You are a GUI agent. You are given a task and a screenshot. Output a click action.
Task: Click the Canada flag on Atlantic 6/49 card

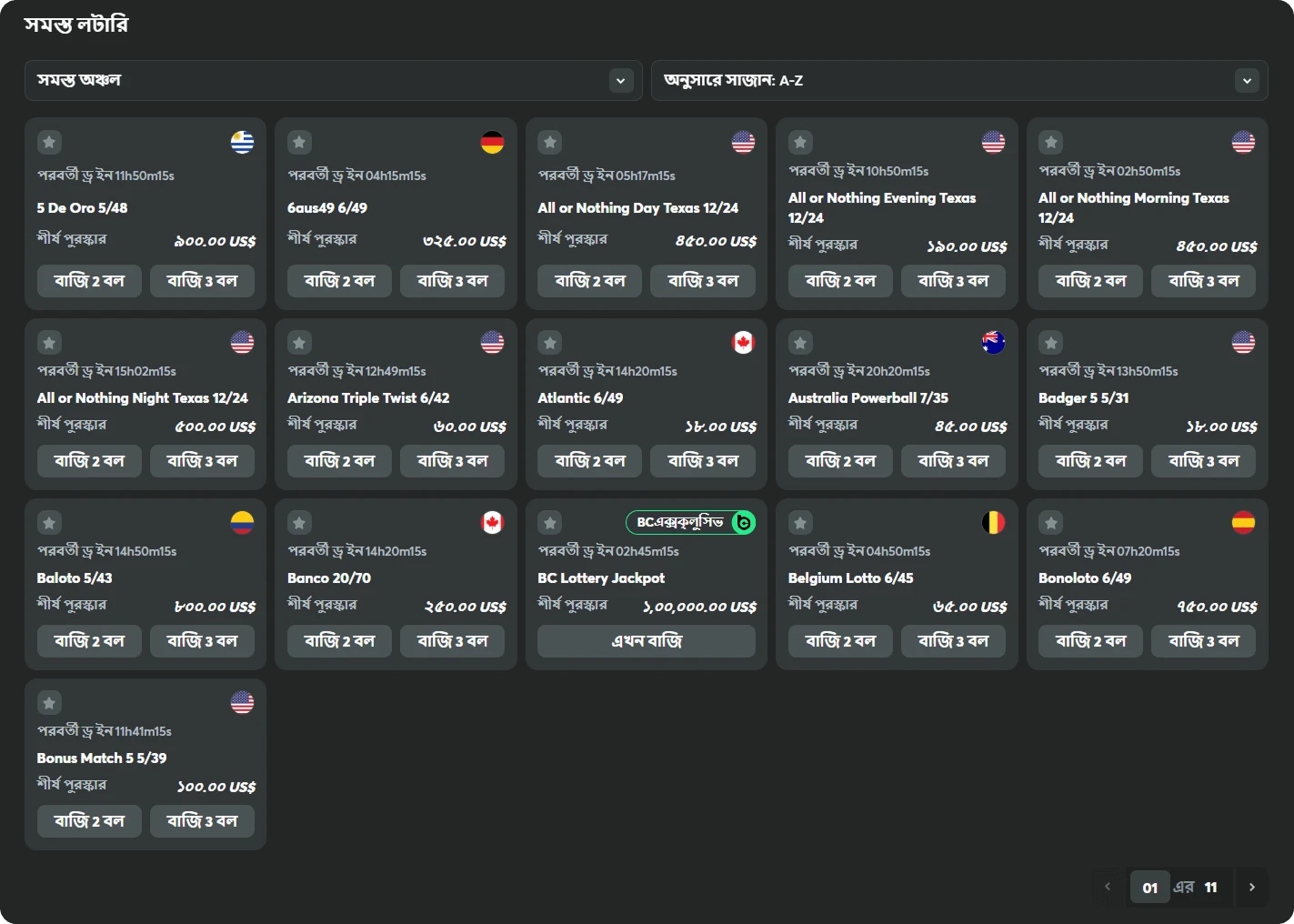click(x=743, y=343)
